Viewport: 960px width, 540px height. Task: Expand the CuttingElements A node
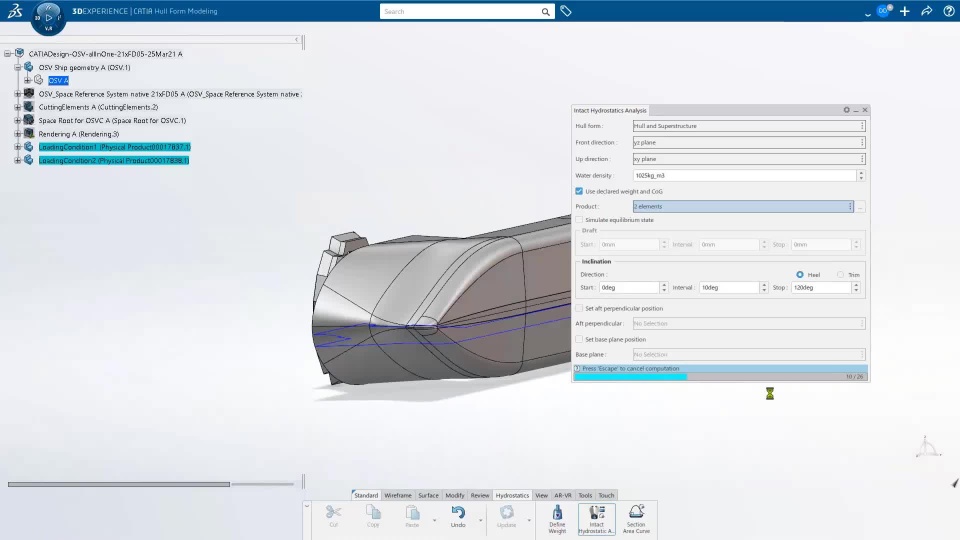[x=17, y=107]
